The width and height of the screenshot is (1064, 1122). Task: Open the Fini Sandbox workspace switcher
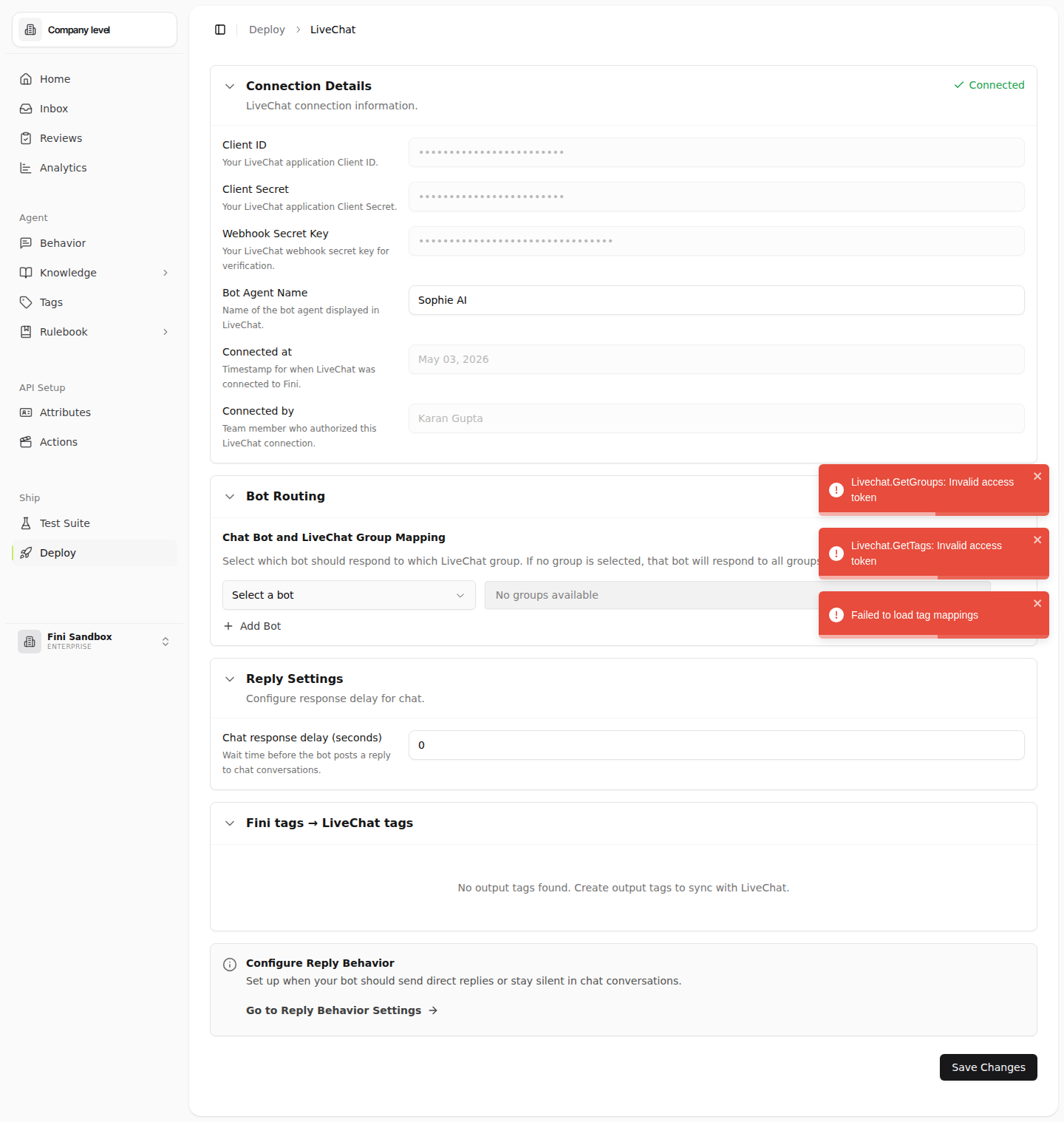point(95,642)
